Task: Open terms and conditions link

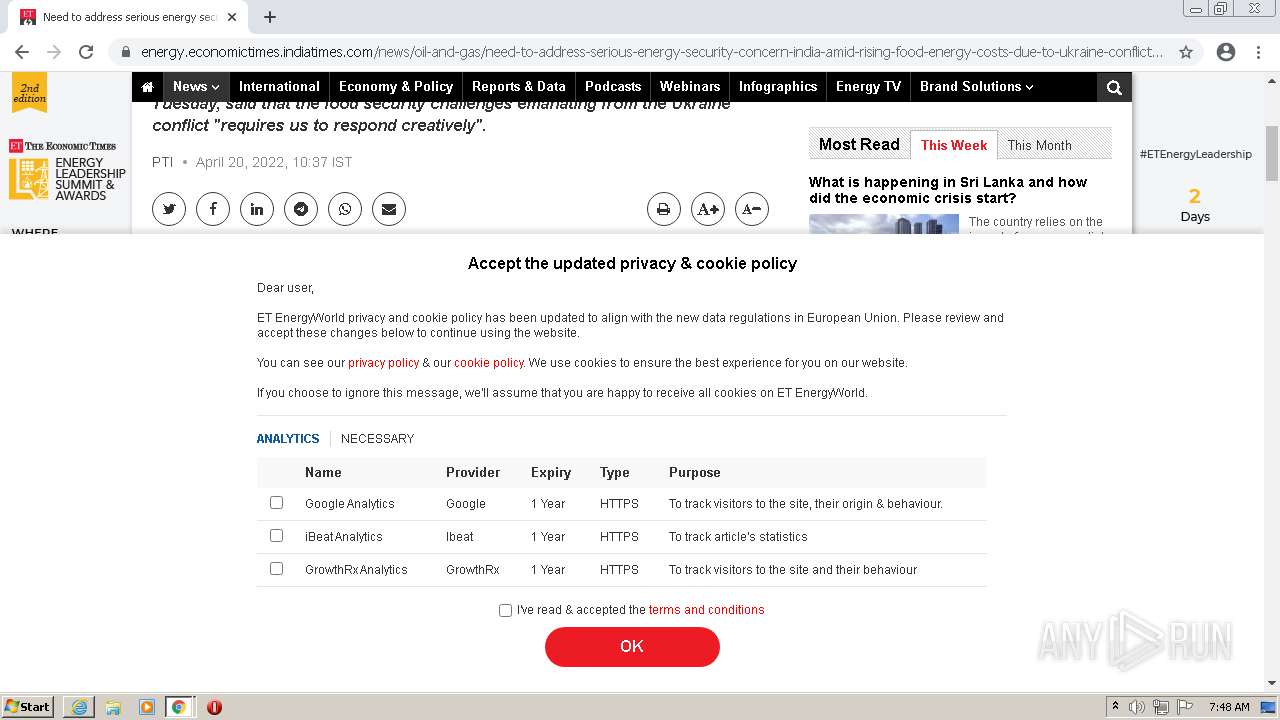Action: 706,610
